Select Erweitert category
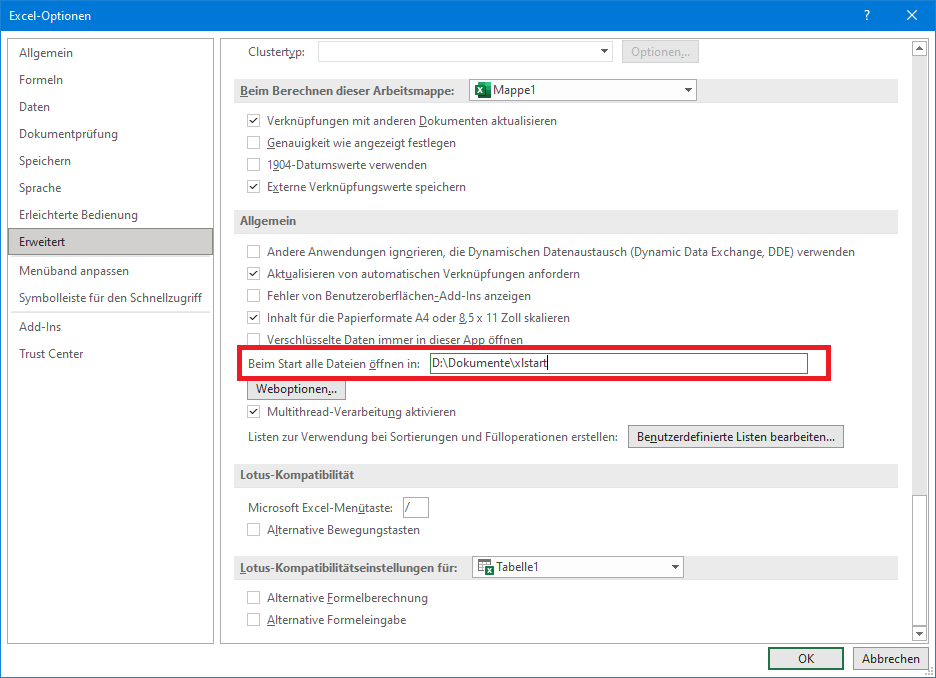 point(110,242)
